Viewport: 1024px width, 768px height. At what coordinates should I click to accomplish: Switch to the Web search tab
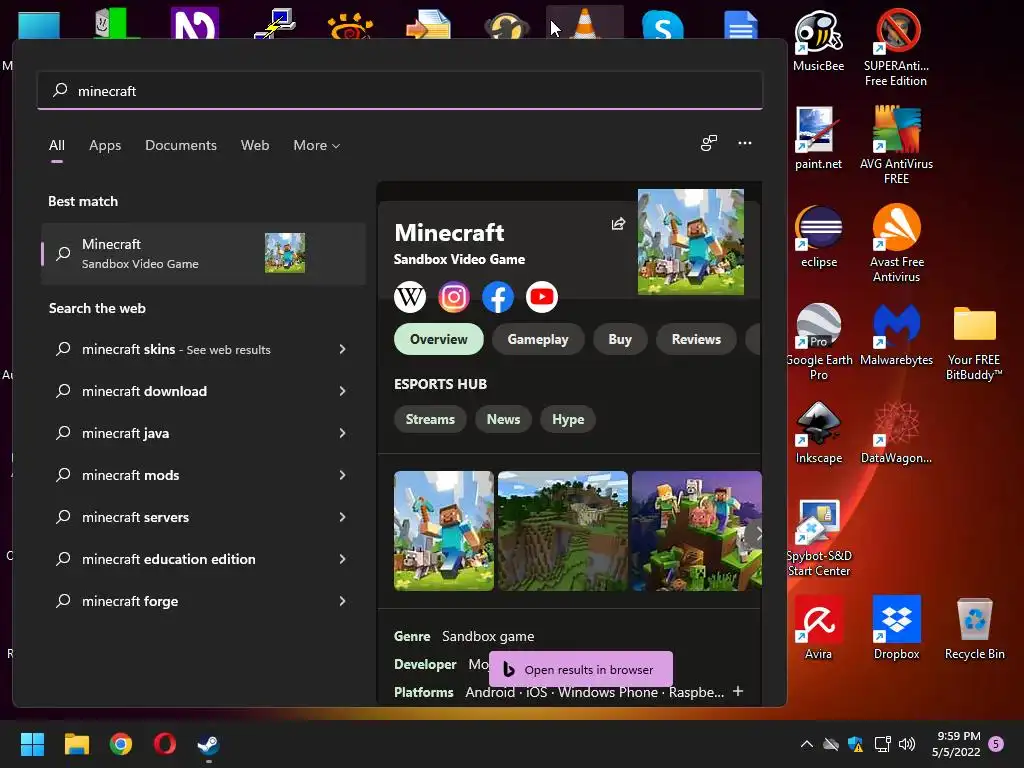(x=255, y=146)
